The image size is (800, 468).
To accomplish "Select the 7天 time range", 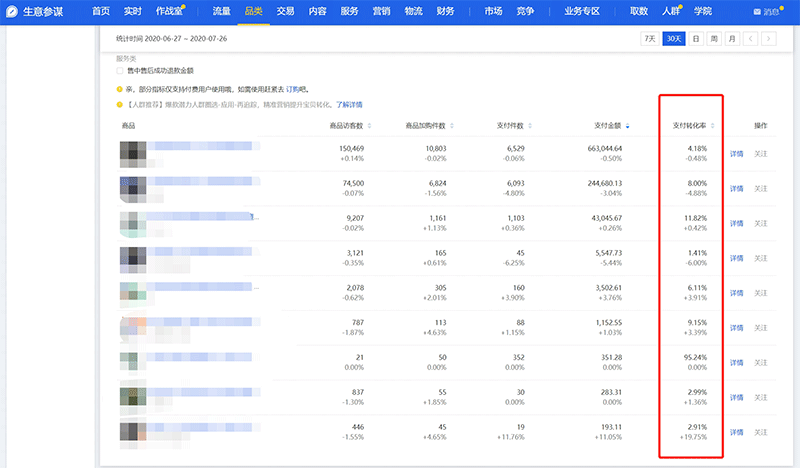I will [650, 39].
